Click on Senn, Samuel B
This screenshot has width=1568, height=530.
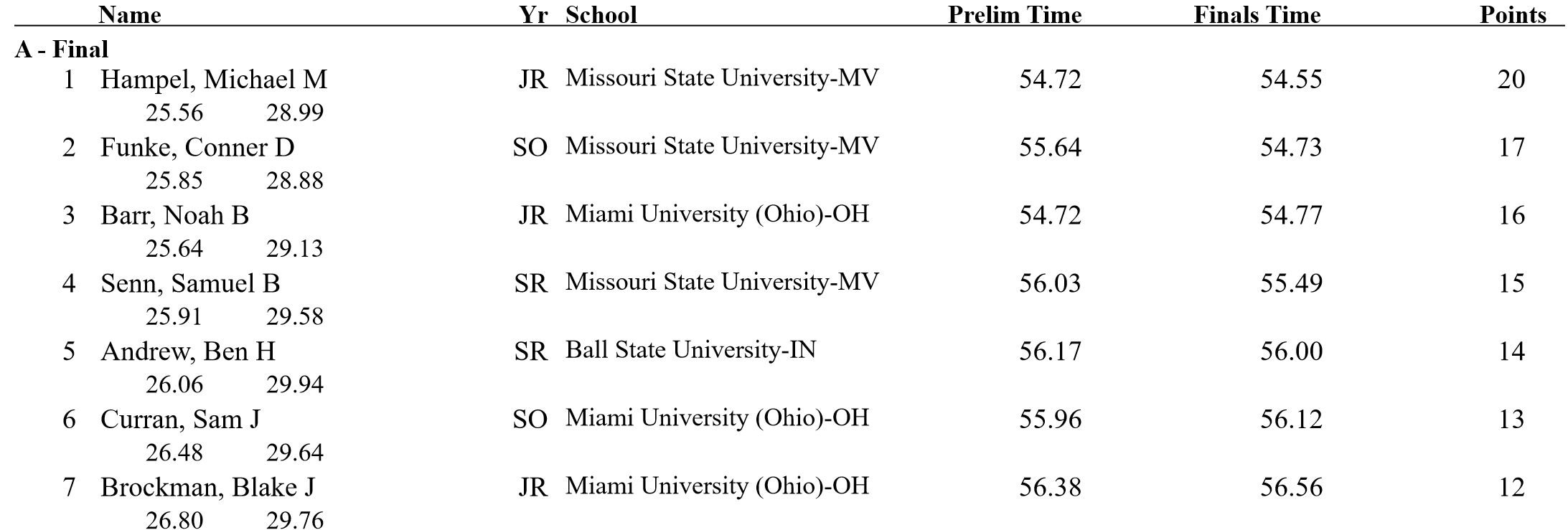(190, 283)
